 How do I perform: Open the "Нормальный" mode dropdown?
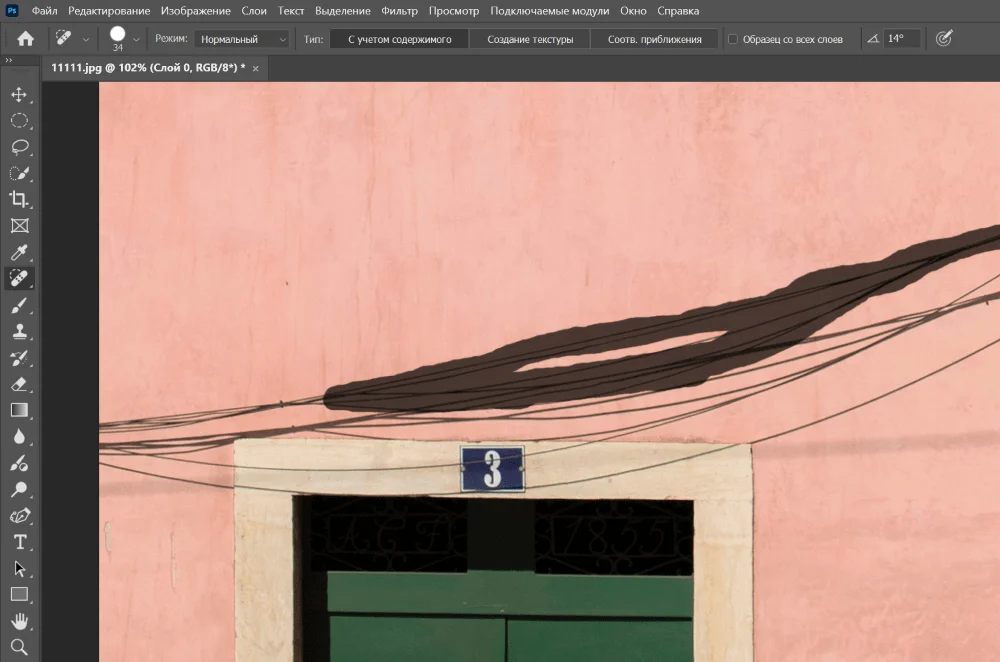241,39
